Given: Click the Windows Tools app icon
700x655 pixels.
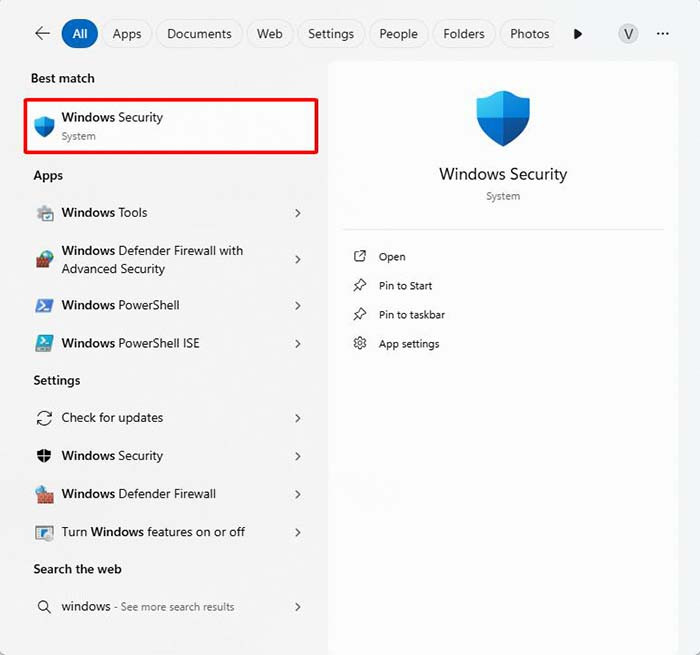Looking at the screenshot, I should [x=45, y=213].
